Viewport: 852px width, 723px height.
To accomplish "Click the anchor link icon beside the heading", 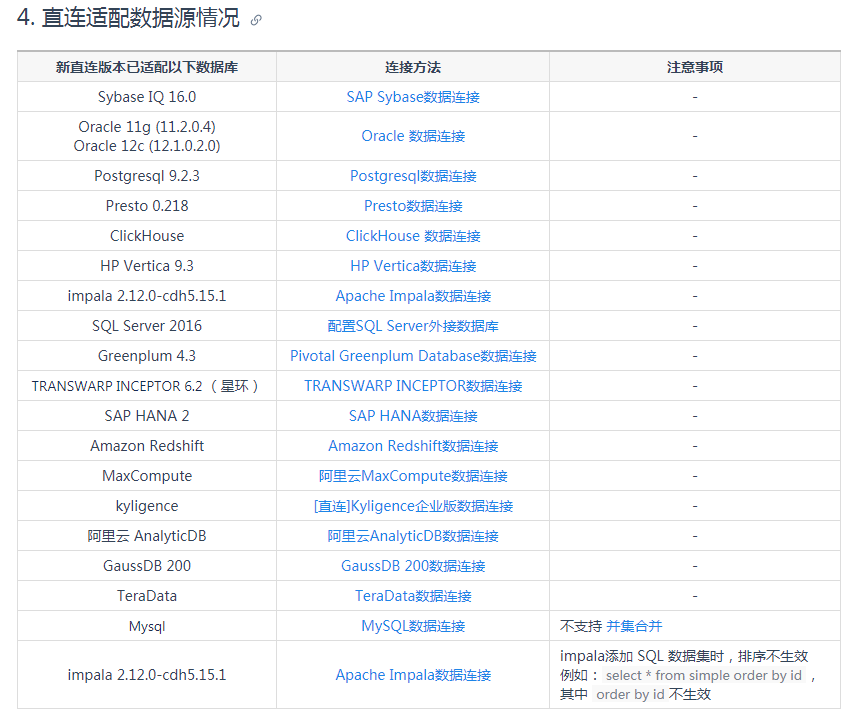I will point(256,20).
